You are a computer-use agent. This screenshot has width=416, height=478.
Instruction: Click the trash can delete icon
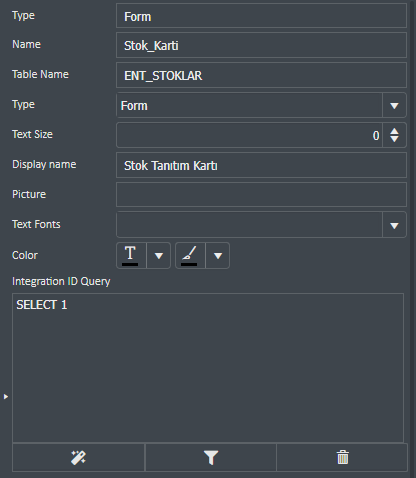click(342, 457)
